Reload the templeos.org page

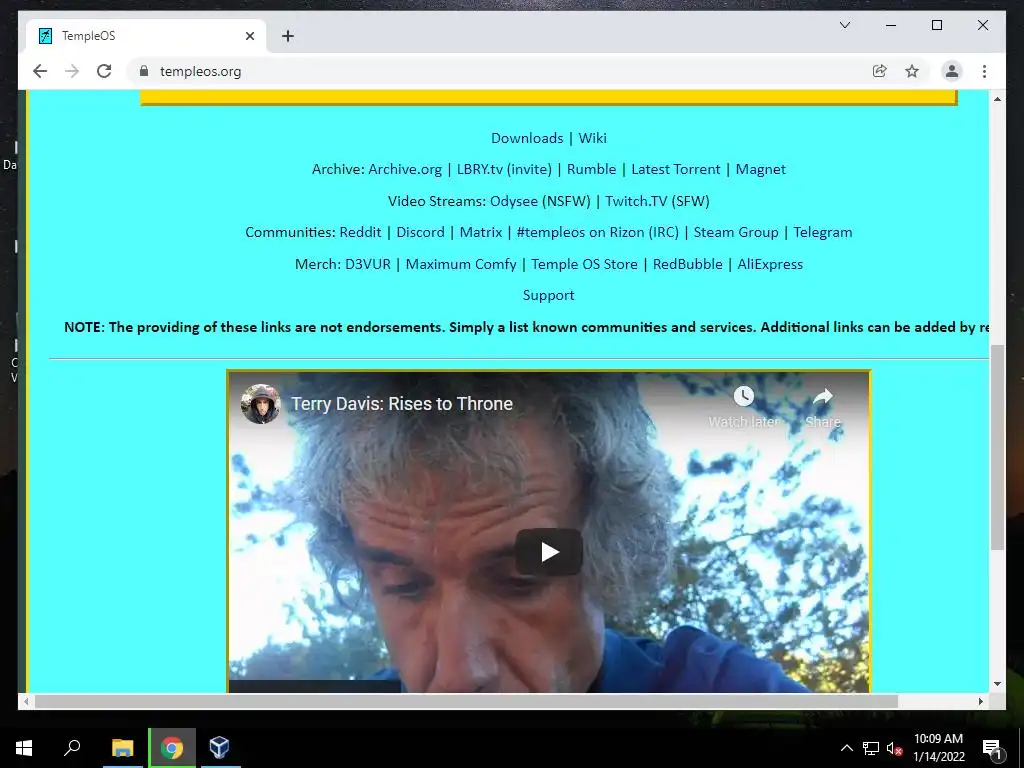point(104,71)
